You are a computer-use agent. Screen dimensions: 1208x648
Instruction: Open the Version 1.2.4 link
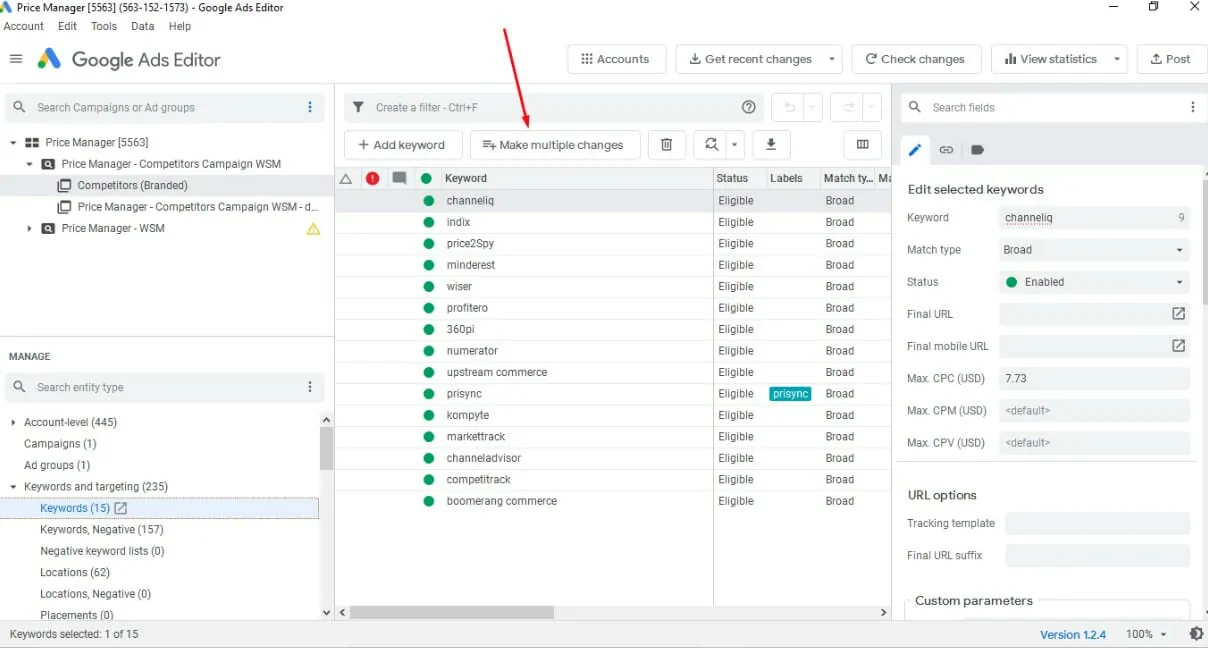(x=1073, y=634)
